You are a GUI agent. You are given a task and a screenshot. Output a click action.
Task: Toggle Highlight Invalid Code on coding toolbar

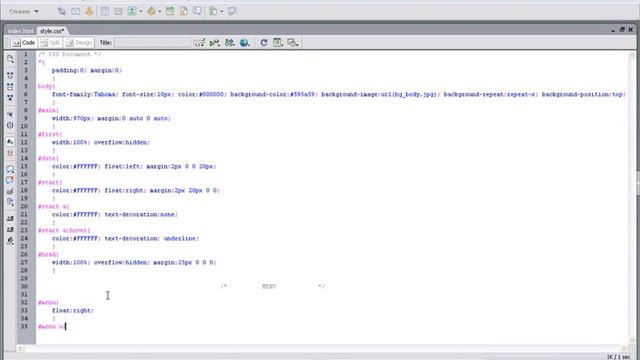point(10,153)
